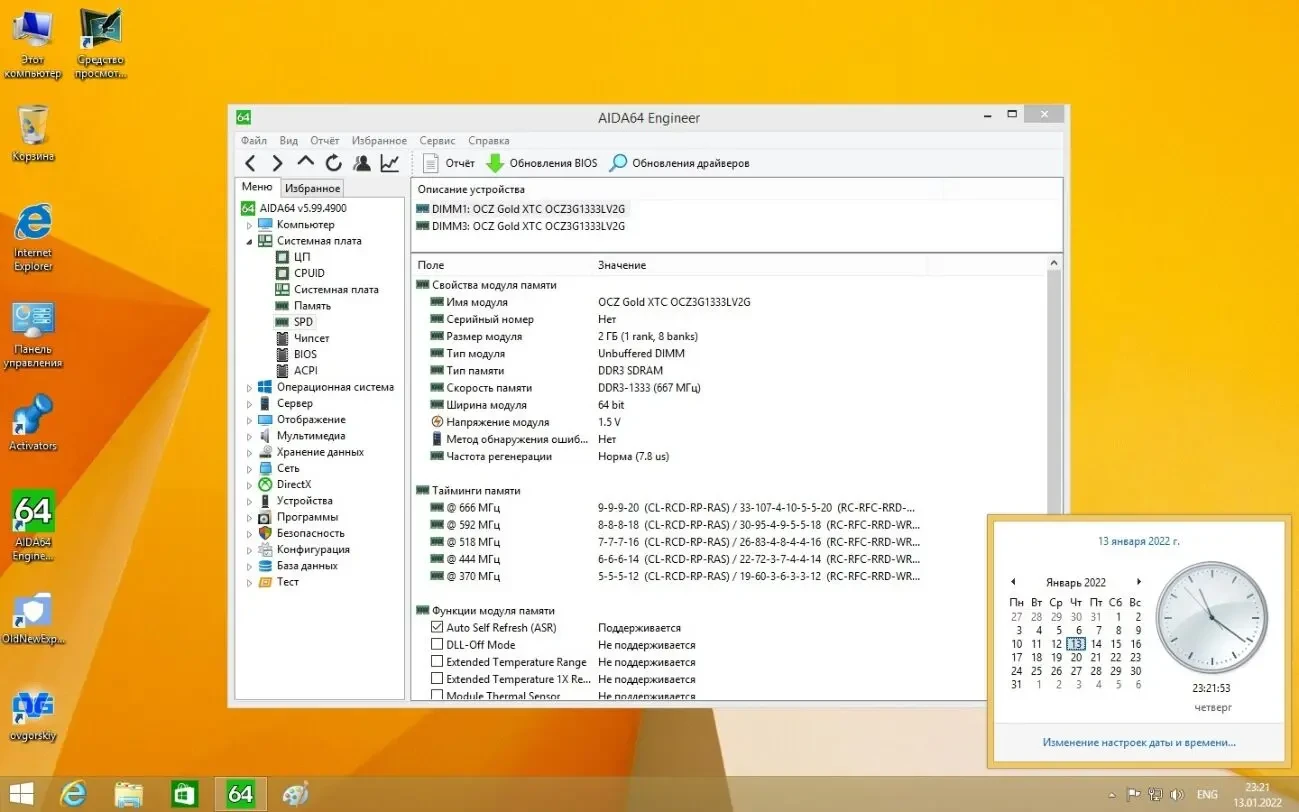Switch to the Избранное tab

pyautogui.click(x=312, y=187)
